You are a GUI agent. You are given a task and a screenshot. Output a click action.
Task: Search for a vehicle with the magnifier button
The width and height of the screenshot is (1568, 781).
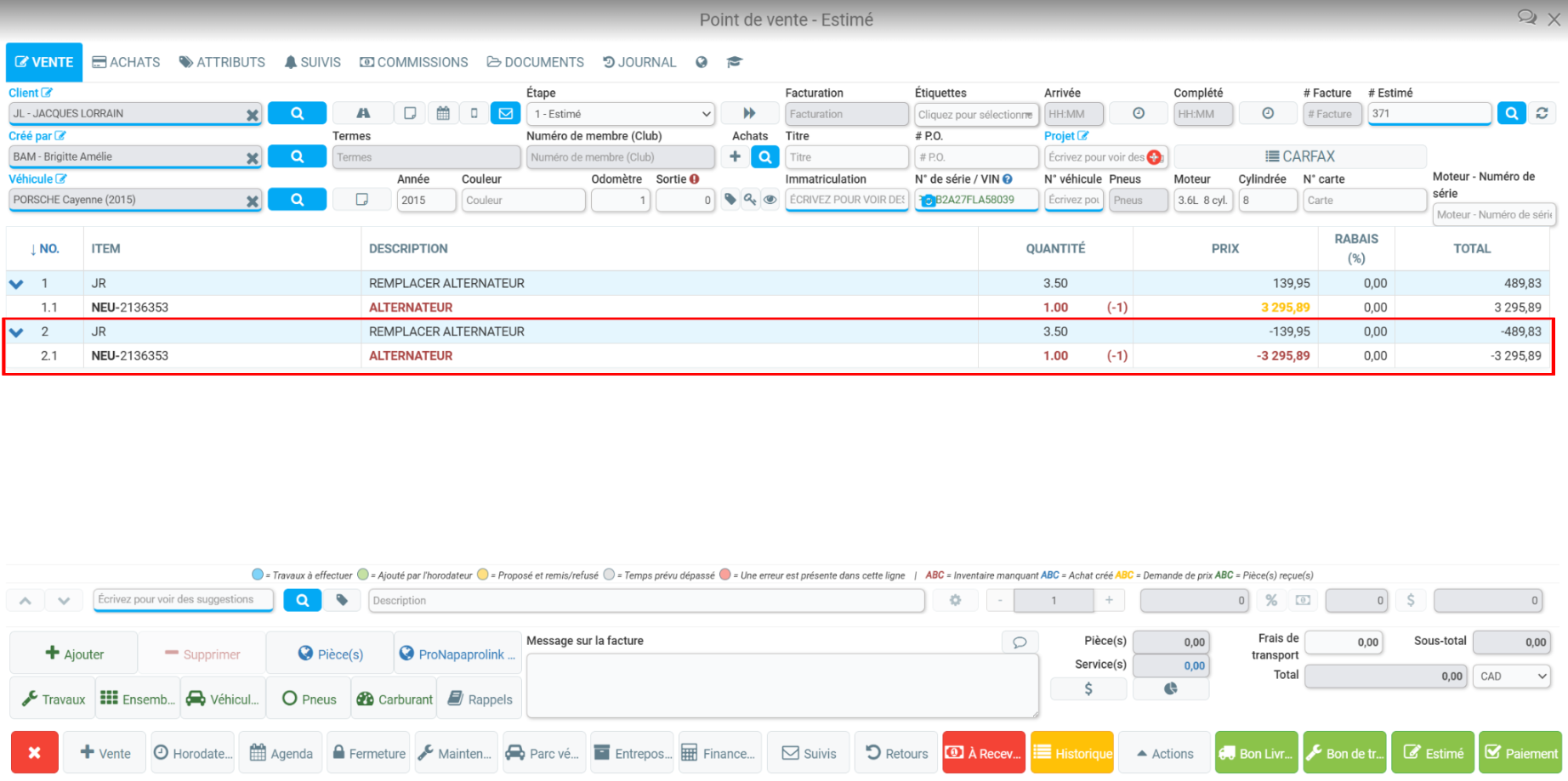click(297, 200)
